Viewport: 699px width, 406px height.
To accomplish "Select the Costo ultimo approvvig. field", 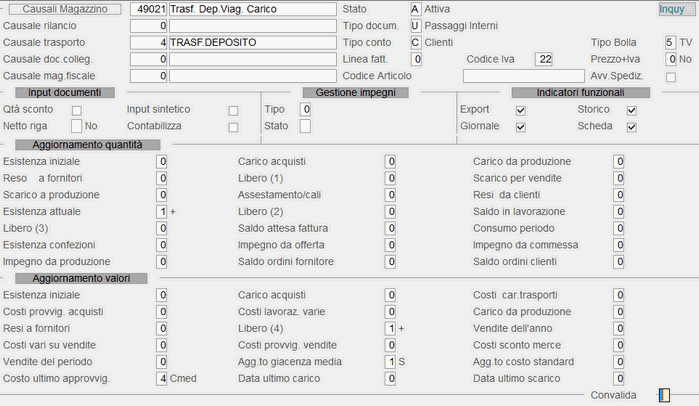I will tap(162, 379).
